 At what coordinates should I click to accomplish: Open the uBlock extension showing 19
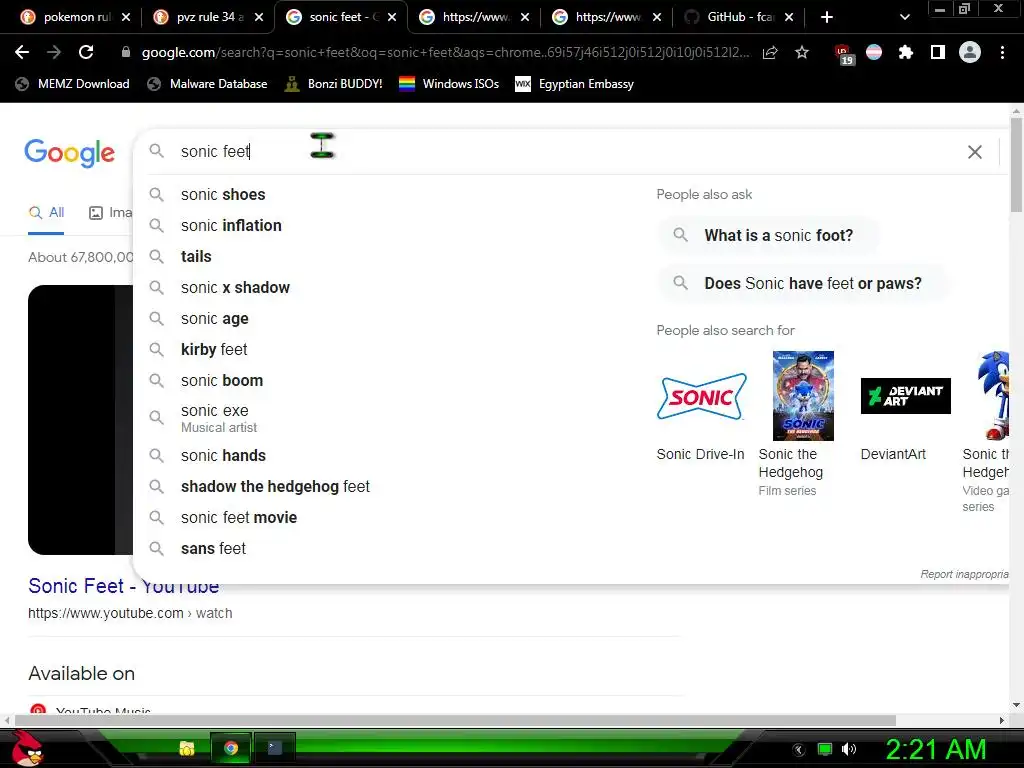843,54
